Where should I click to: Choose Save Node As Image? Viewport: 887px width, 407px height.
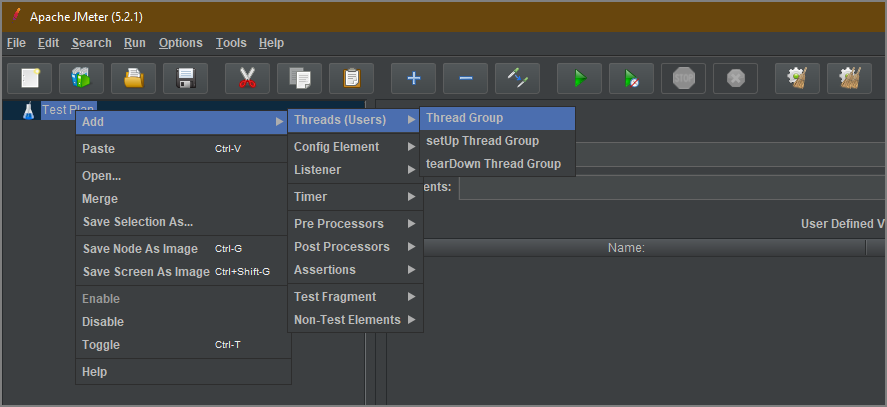[x=183, y=249]
